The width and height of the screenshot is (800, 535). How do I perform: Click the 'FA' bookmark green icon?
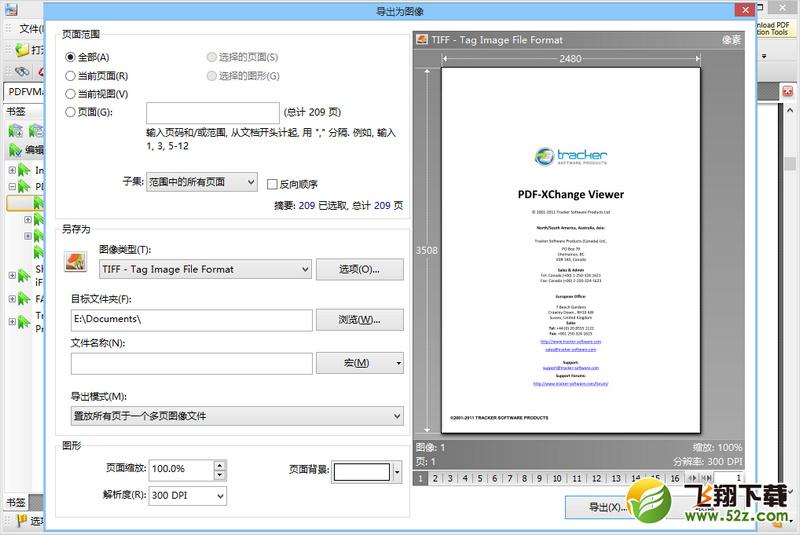point(24,298)
